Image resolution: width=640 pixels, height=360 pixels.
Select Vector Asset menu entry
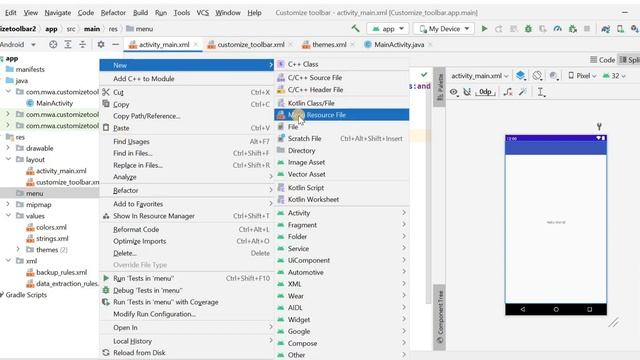pos(342,174)
